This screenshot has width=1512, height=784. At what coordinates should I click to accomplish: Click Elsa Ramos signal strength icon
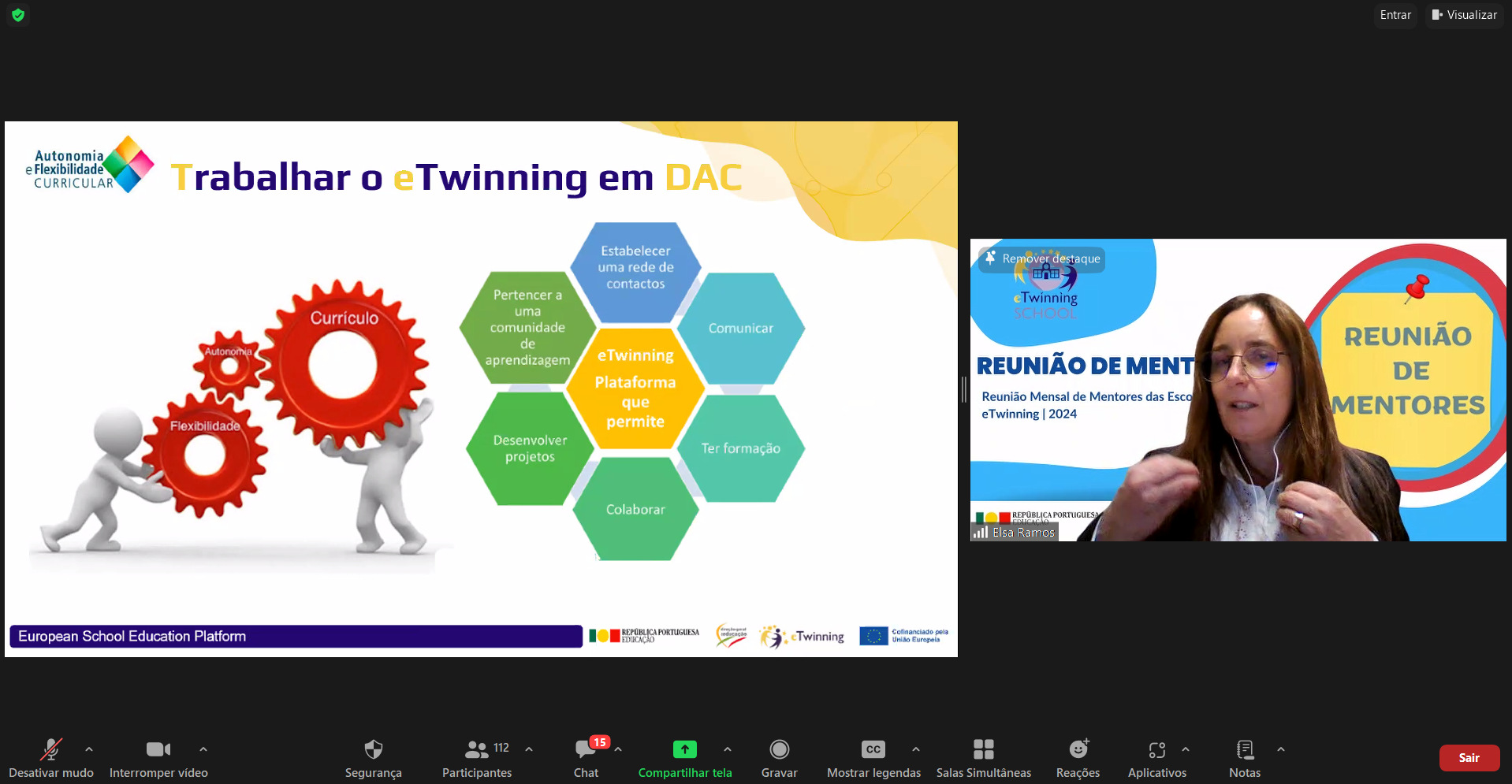coord(981,533)
